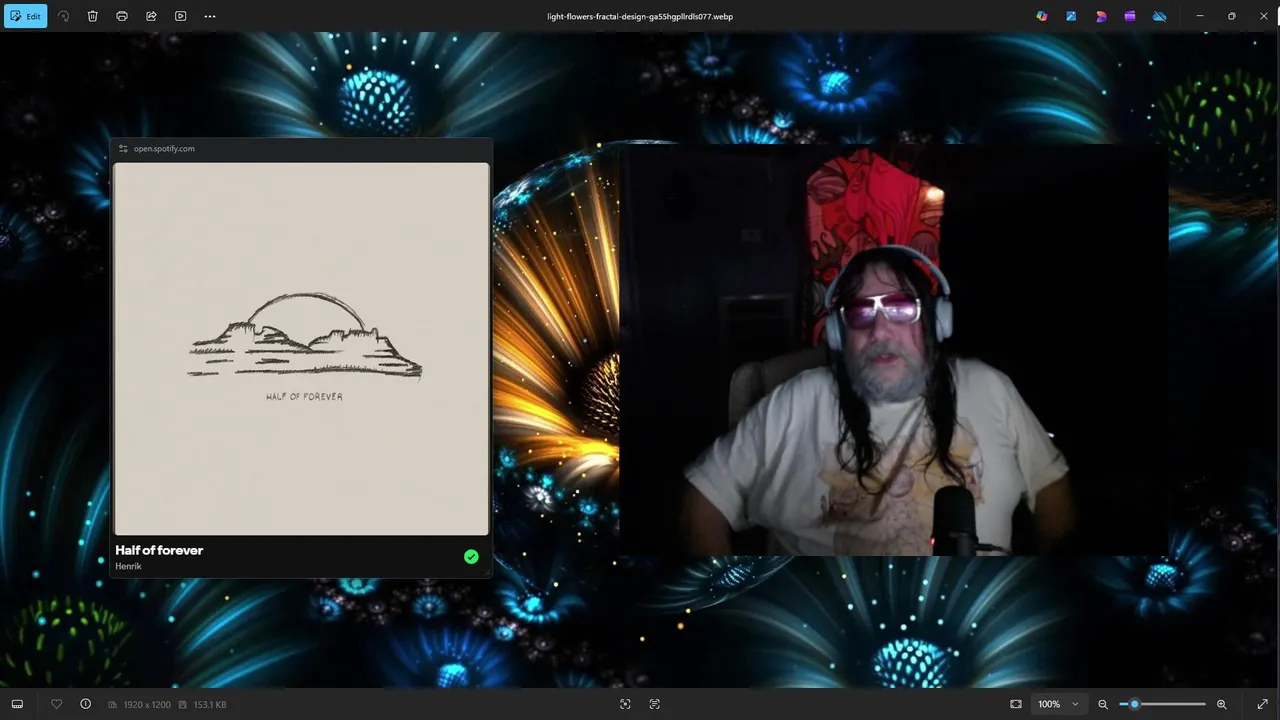
Task: Start the slideshow play icon
Action: click(x=180, y=16)
